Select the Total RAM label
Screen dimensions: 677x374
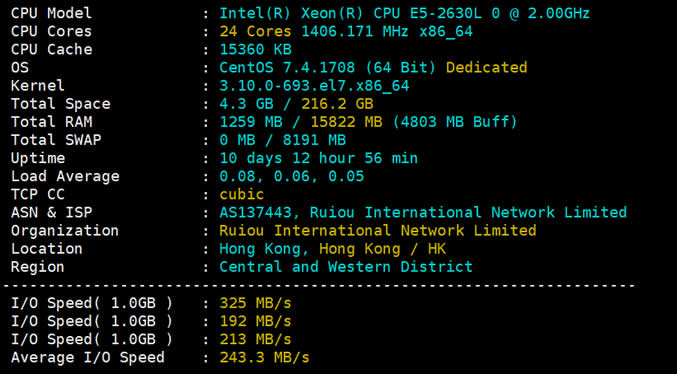[51, 122]
